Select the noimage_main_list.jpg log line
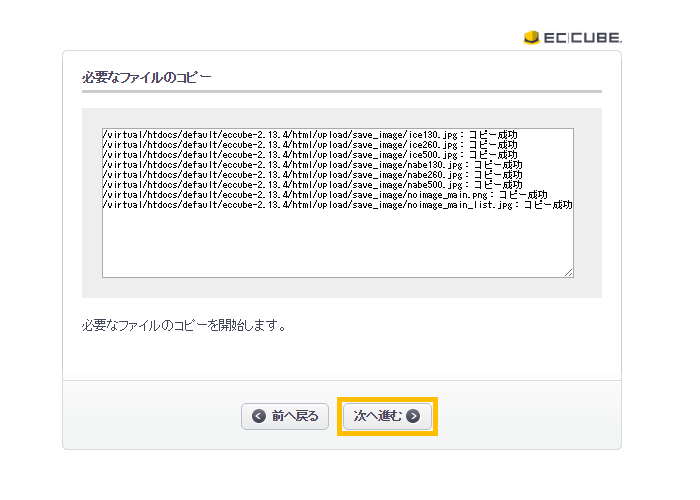Image resolution: width=700 pixels, height=500 pixels. (x=337, y=204)
